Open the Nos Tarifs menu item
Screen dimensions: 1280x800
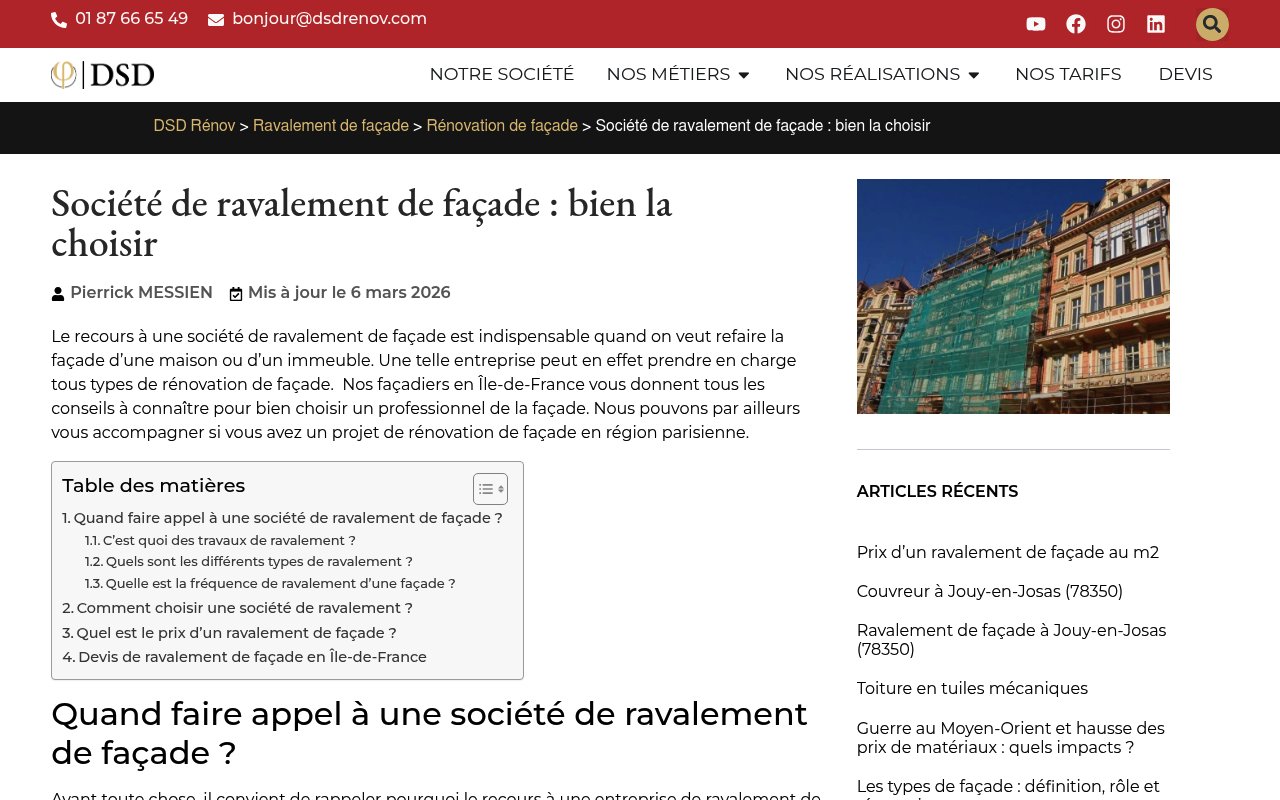pyautogui.click(x=1068, y=74)
